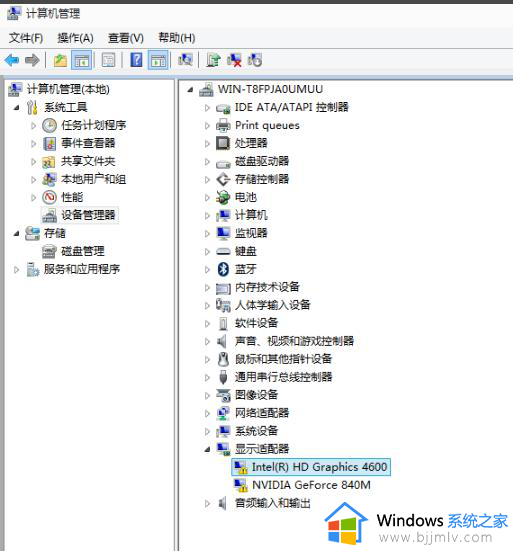This screenshot has height=551, width=513.
Task: Select 计算机管理(本地) root item
Action: tap(68, 89)
